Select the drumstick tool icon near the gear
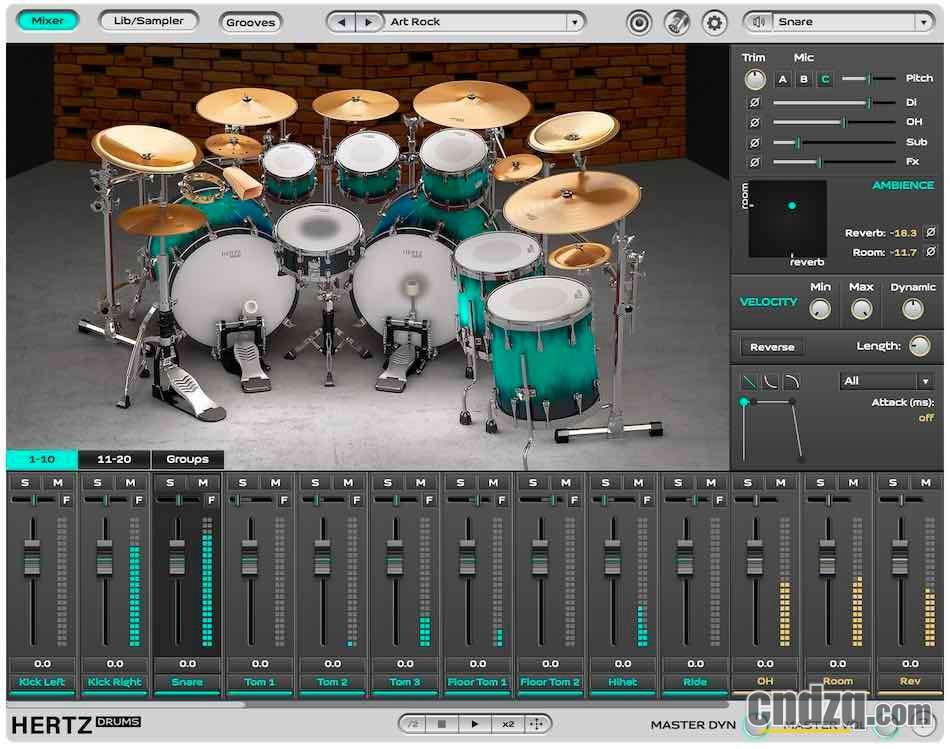950x749 pixels. pyautogui.click(x=677, y=21)
